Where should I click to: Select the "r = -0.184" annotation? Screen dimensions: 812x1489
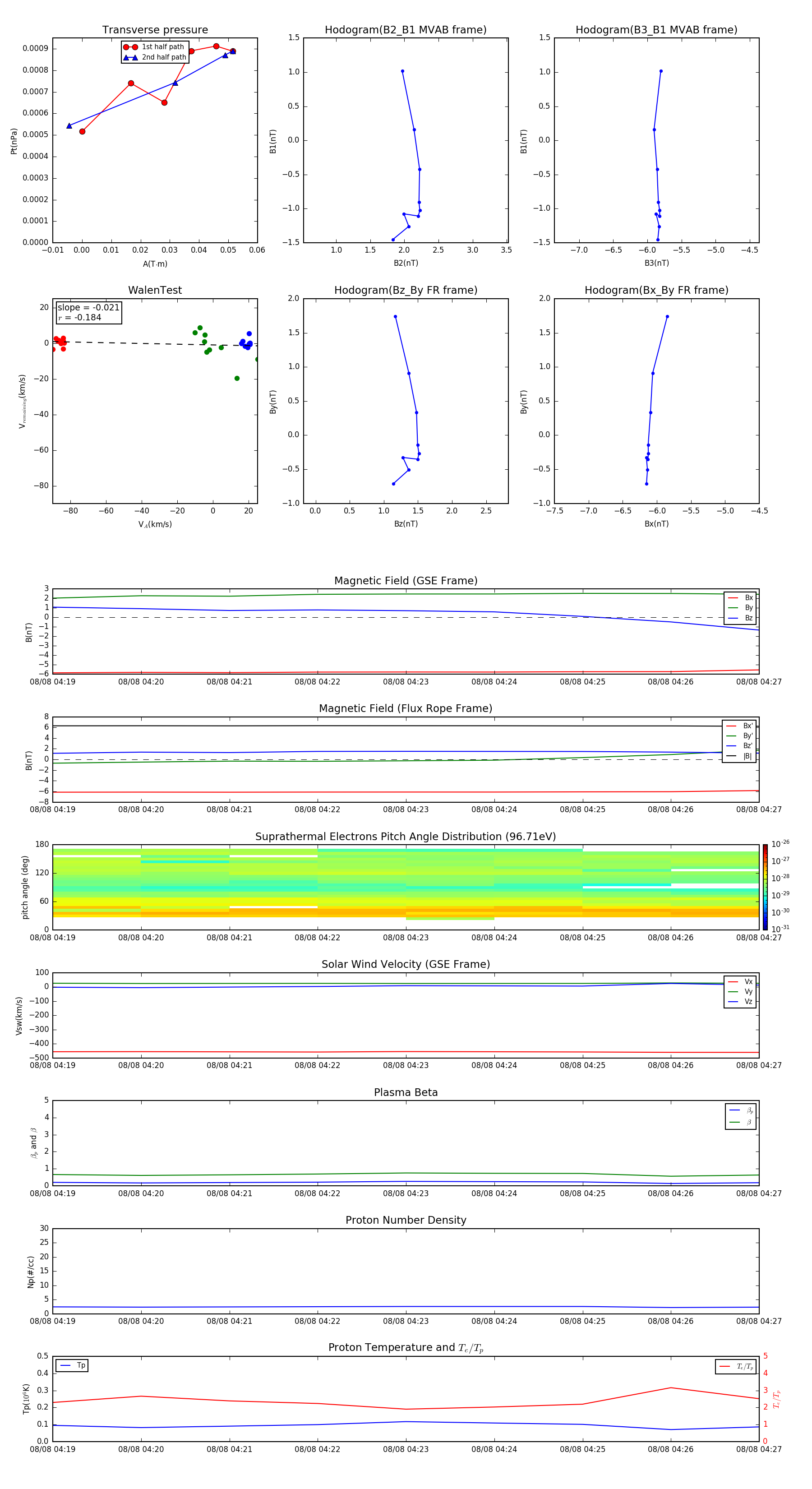[80, 317]
